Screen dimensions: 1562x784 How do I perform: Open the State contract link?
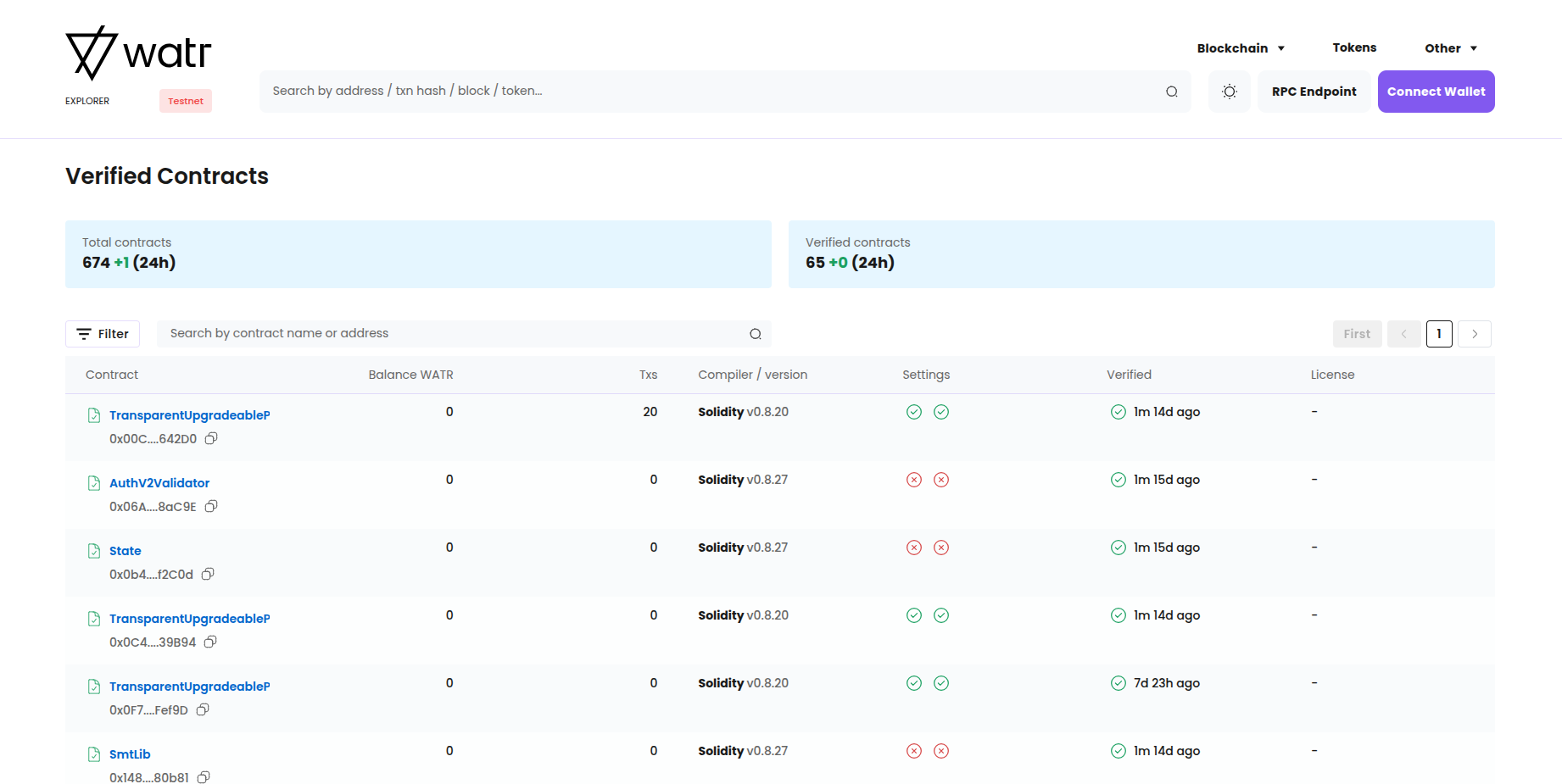[x=126, y=551]
